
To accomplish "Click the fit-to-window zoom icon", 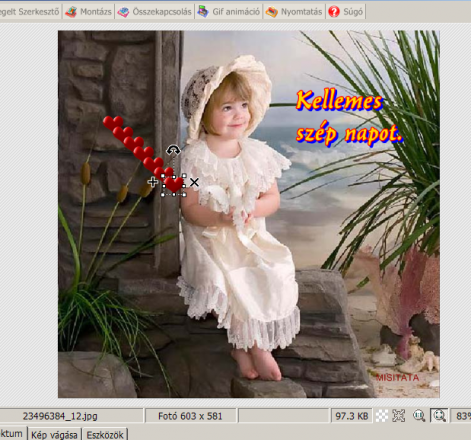I will pos(439,416).
